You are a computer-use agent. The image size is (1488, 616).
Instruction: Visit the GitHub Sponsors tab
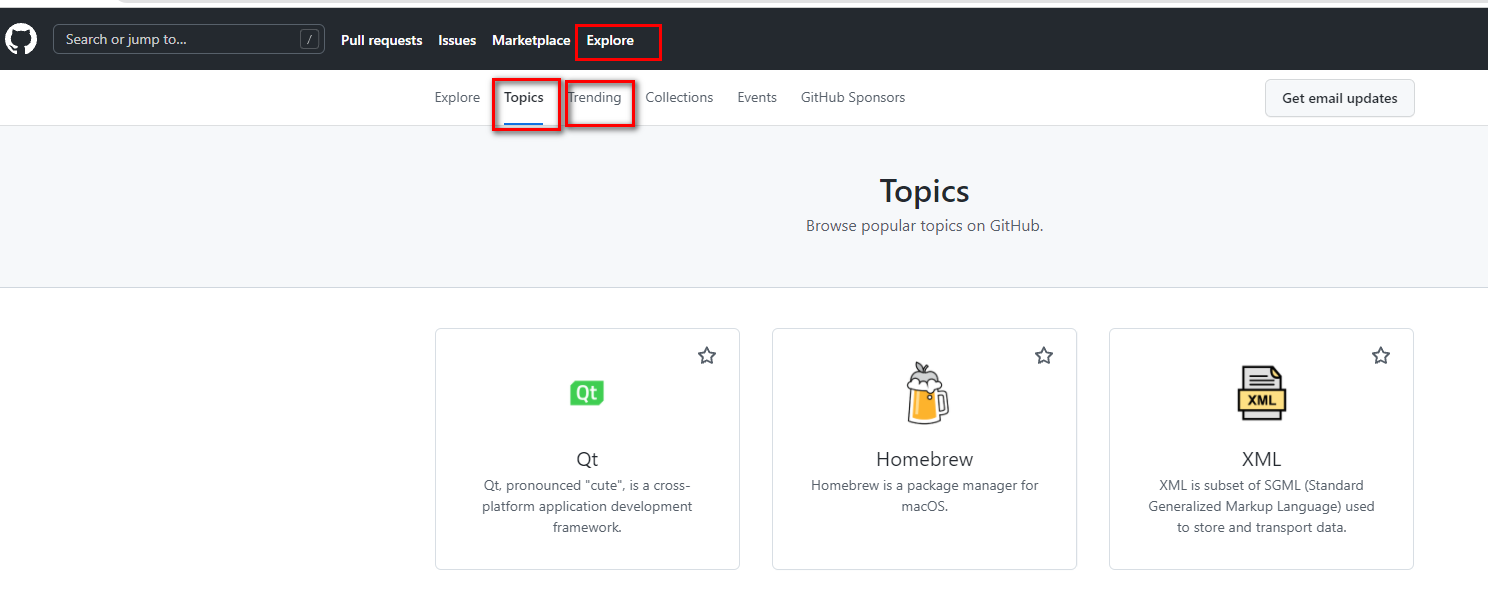(x=853, y=98)
